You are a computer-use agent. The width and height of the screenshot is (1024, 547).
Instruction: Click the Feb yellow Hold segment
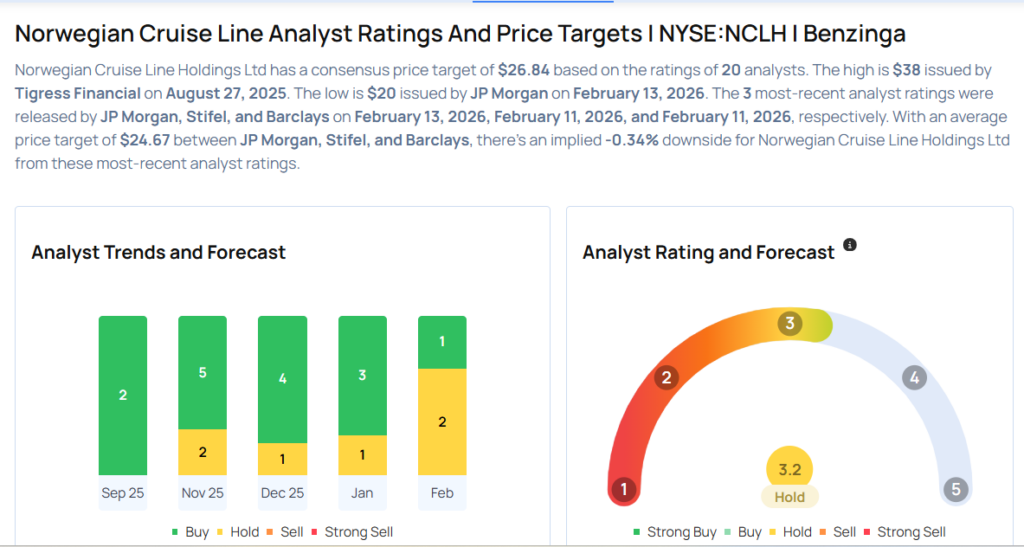[442, 422]
